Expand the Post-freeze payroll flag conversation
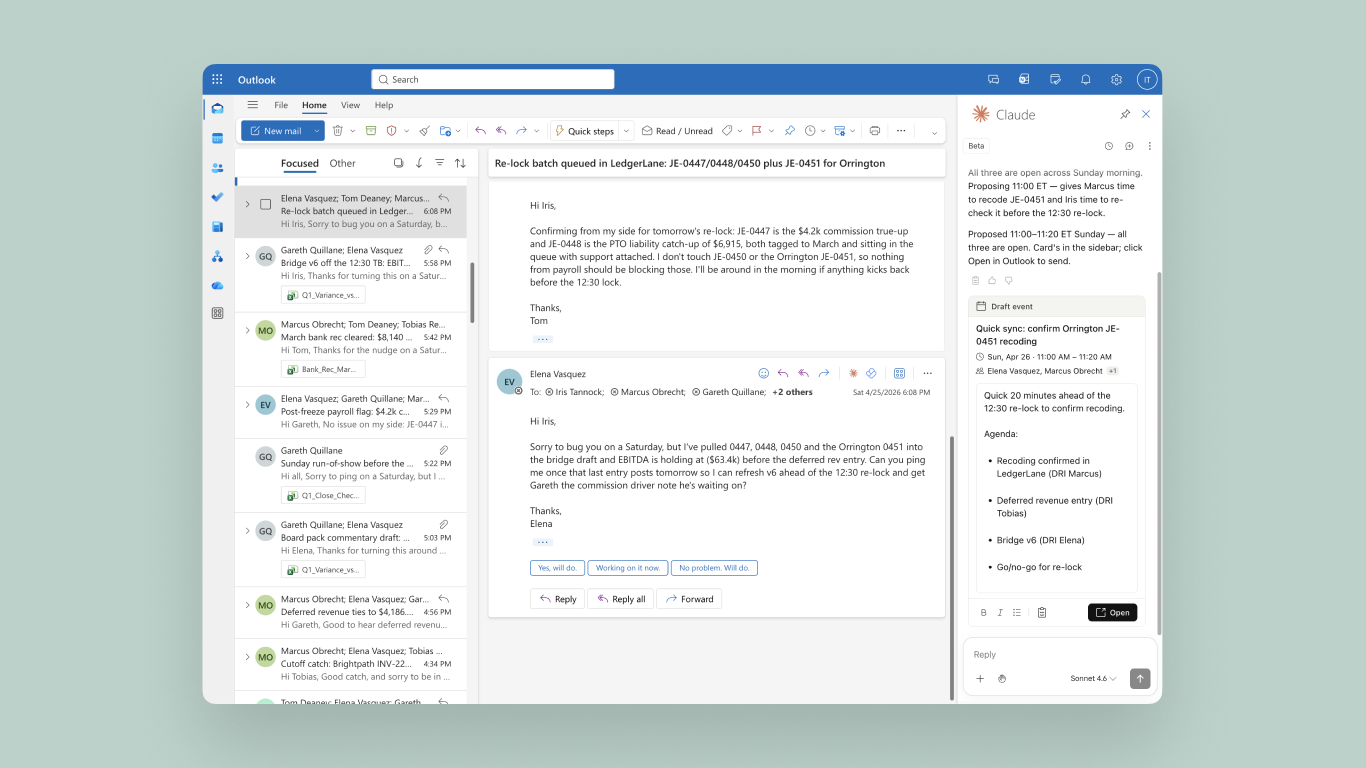This screenshot has height=768, width=1366. [247, 404]
